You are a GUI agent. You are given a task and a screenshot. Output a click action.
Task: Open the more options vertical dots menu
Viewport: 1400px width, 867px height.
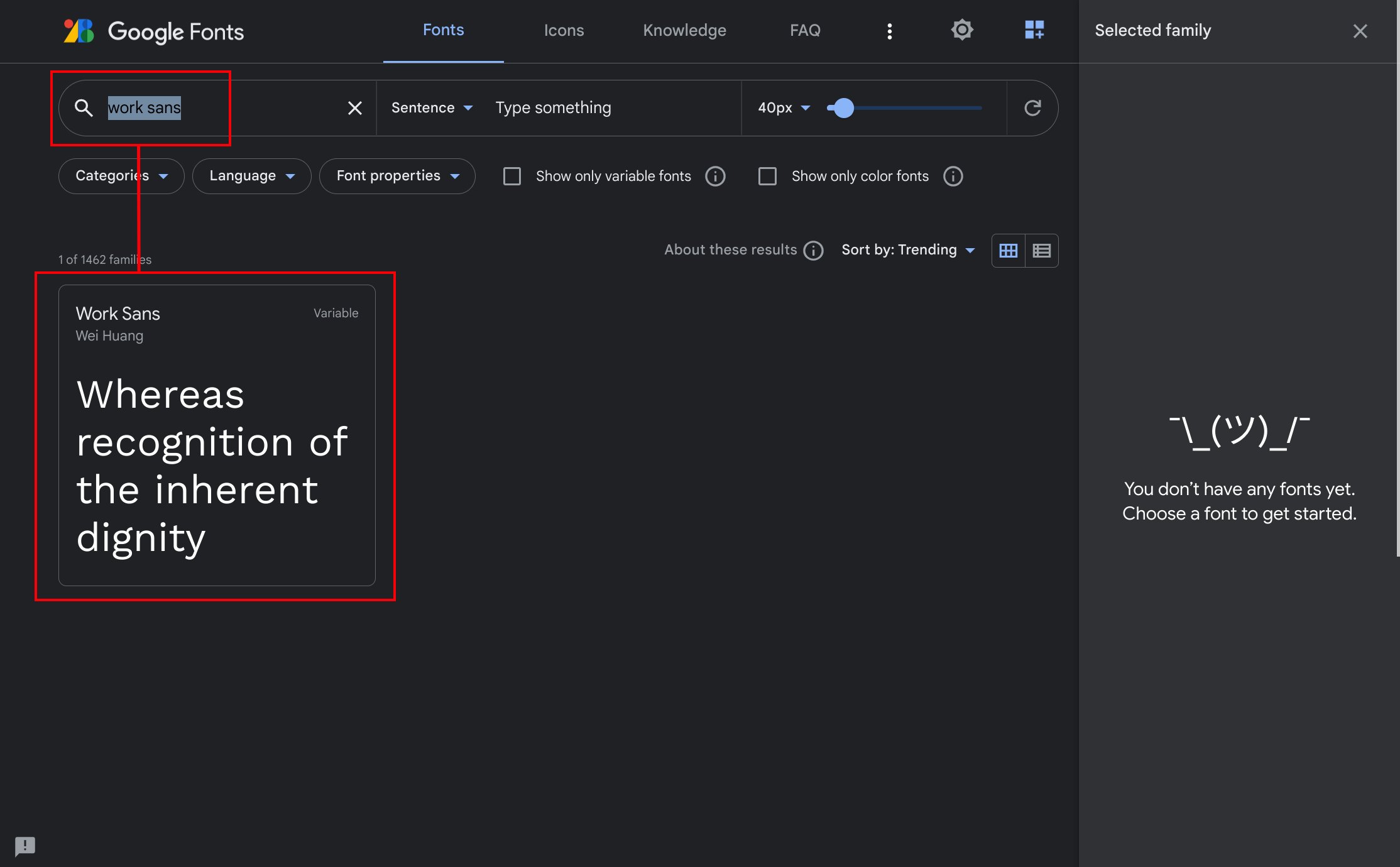pos(889,31)
